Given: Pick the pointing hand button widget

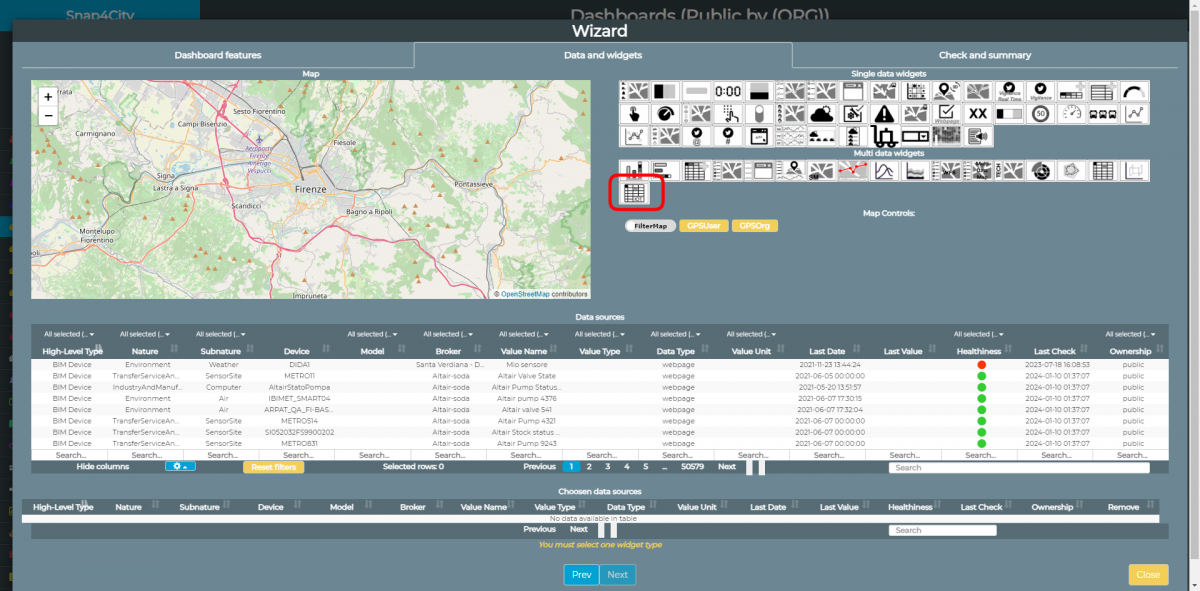Looking at the screenshot, I should tap(634, 115).
